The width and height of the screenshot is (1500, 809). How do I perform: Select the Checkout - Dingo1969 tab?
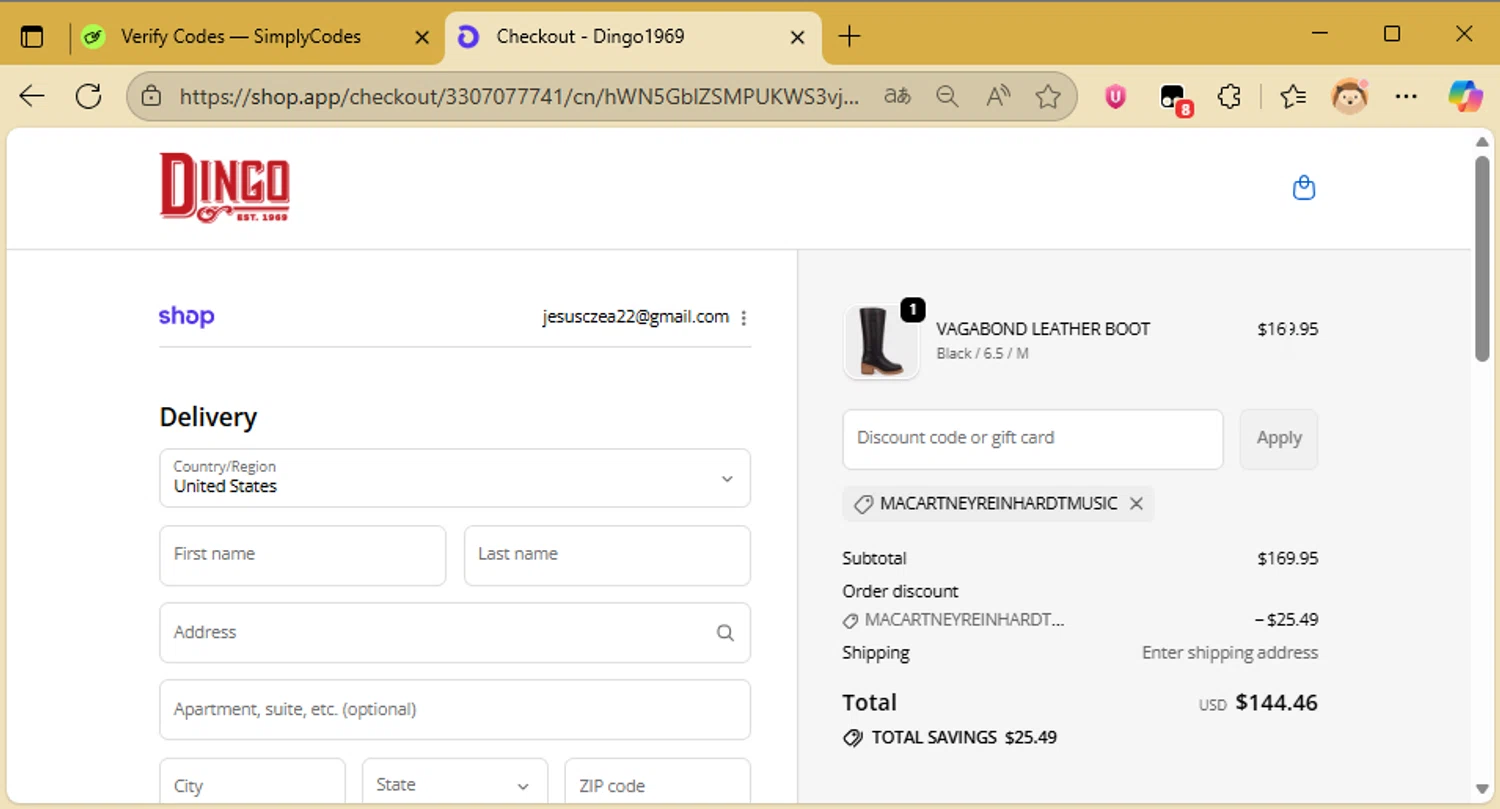click(x=633, y=37)
